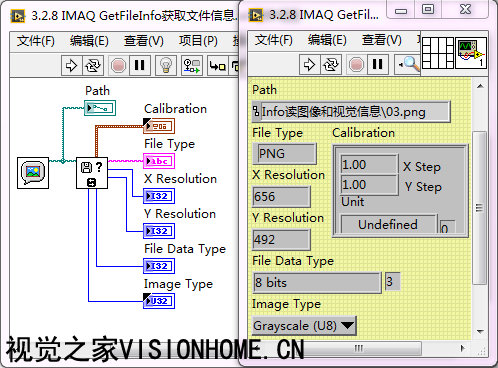498x368 pixels.
Task: Toggle Highlight Execution light bulb
Action: 166,65
